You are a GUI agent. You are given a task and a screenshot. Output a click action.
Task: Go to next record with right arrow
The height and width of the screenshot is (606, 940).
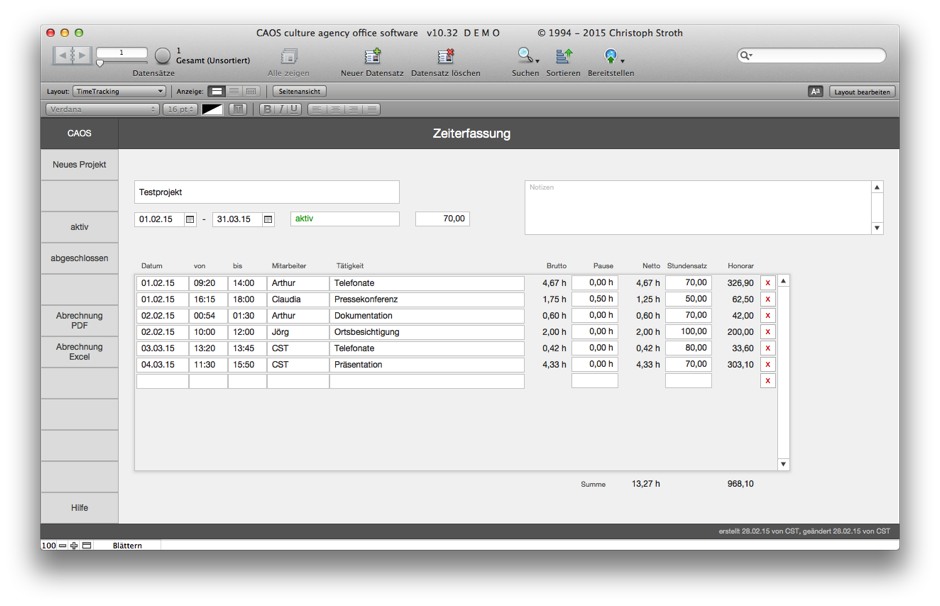tap(83, 55)
